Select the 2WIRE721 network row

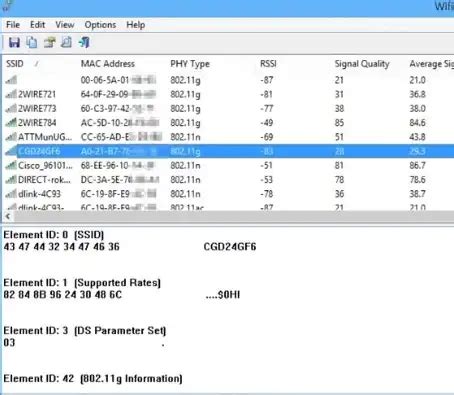tap(228, 94)
